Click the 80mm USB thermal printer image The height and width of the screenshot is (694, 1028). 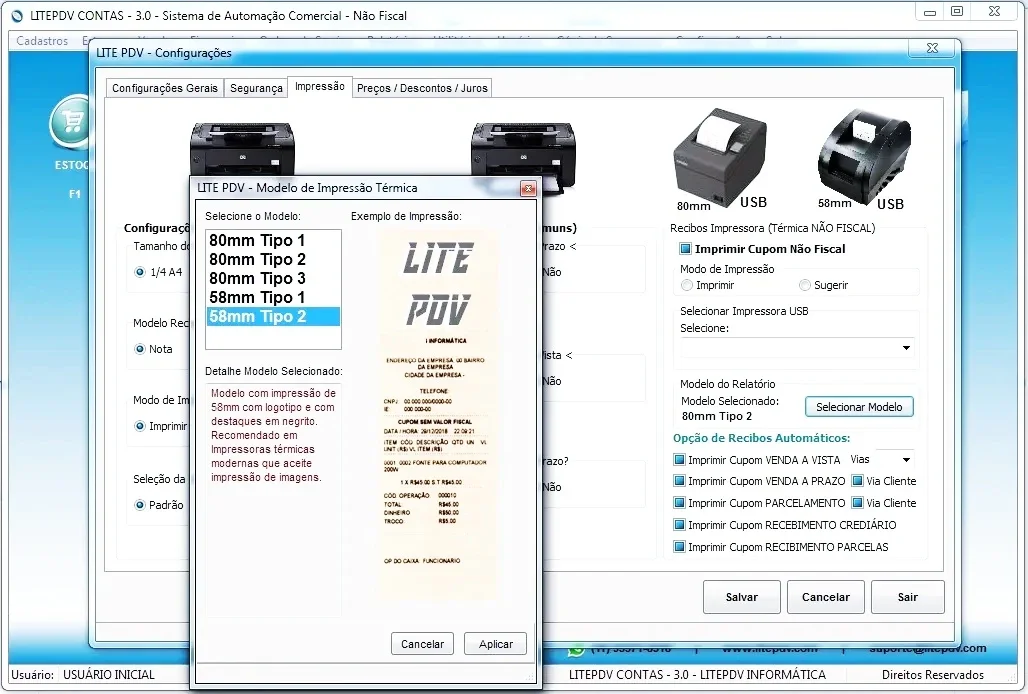pos(720,157)
